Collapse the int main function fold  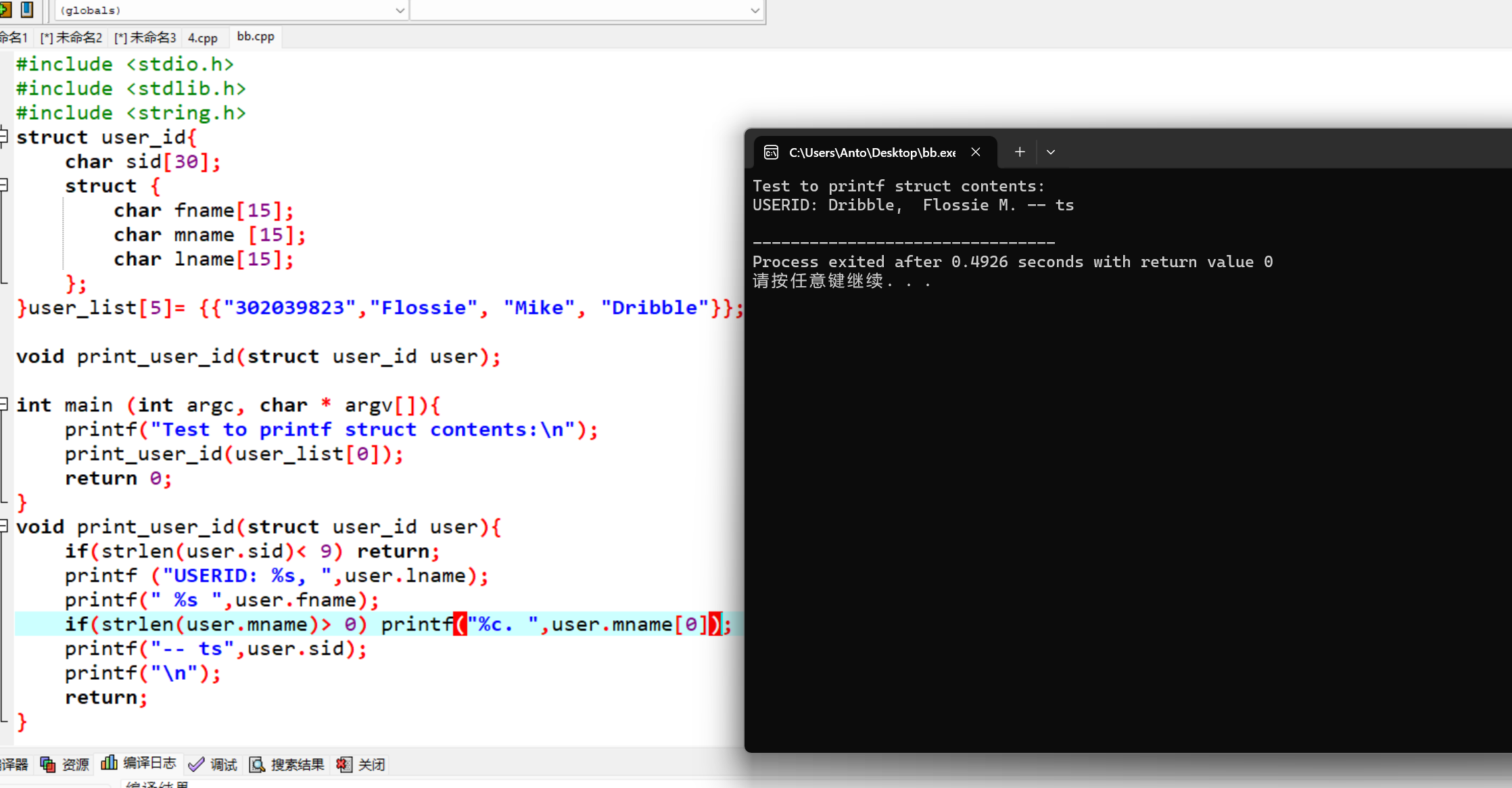click(x=3, y=404)
